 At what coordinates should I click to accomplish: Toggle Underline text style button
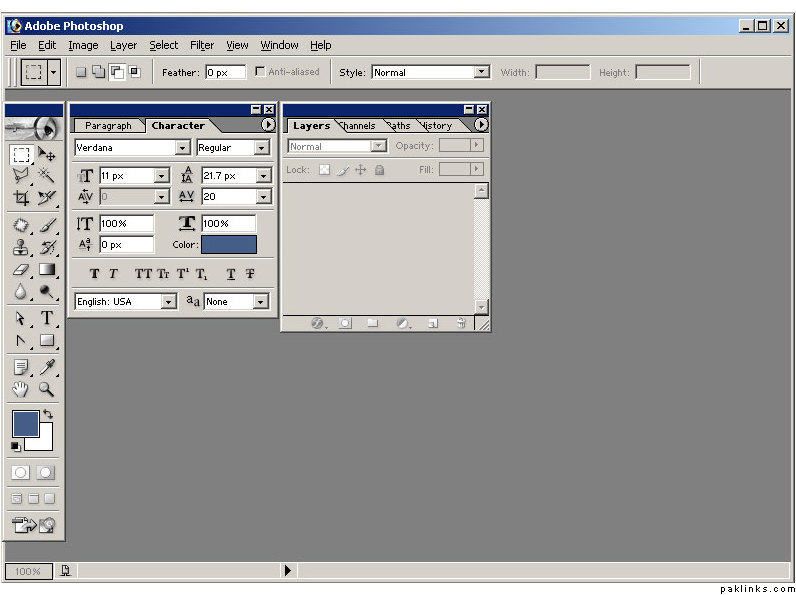point(231,274)
